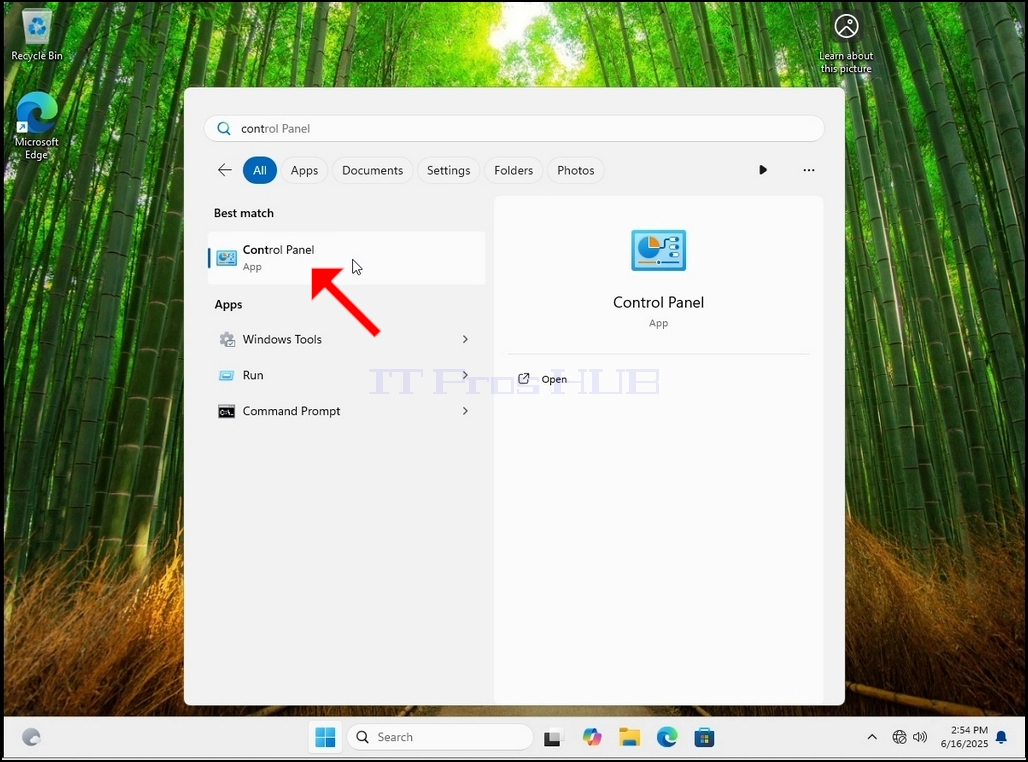Click the large Control Panel preview icon
Image resolution: width=1028 pixels, height=762 pixels.
[x=658, y=250]
